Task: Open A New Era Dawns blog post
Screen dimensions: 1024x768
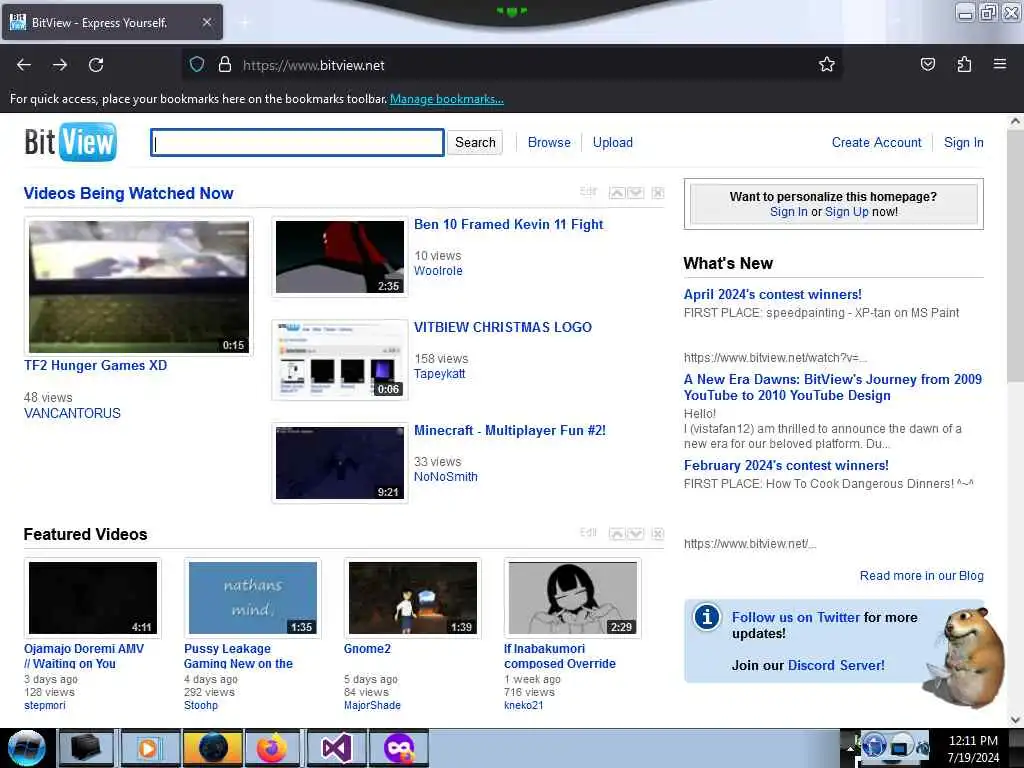Action: pyautogui.click(x=833, y=387)
